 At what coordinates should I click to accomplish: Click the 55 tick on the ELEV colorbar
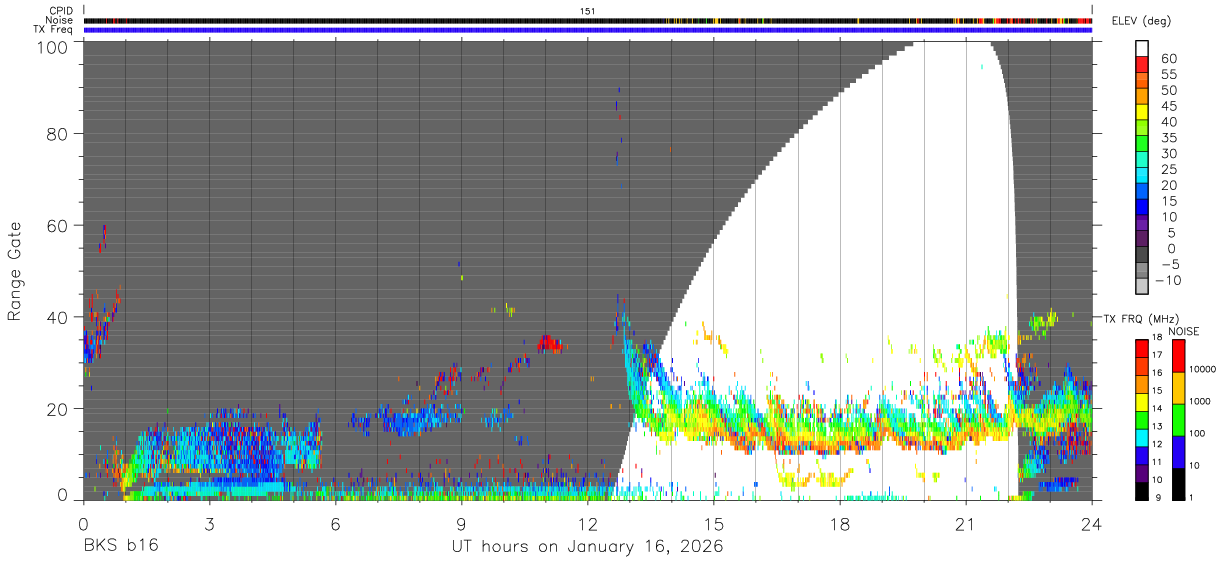(x=1169, y=74)
